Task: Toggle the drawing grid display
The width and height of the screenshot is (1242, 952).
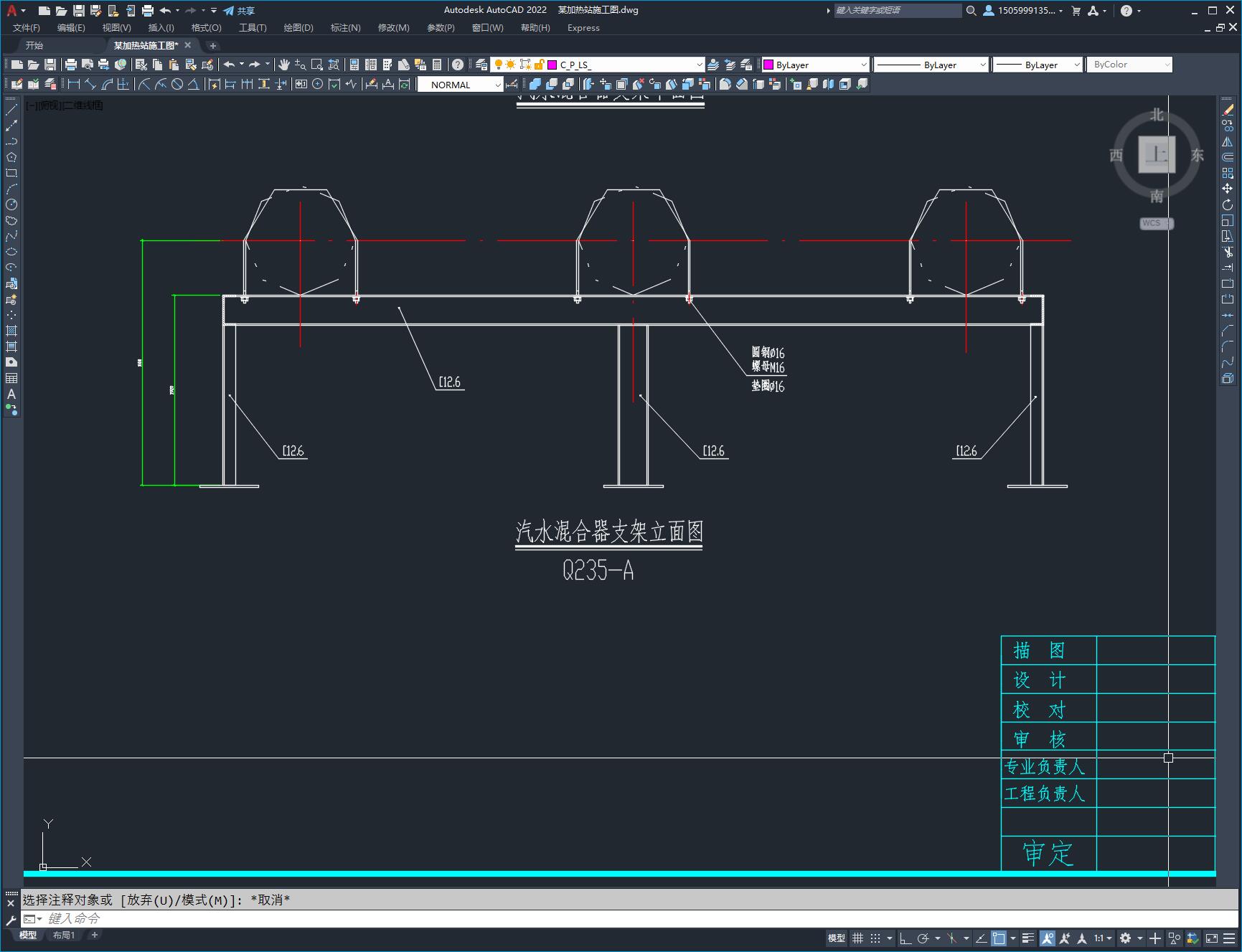Action: tap(857, 938)
